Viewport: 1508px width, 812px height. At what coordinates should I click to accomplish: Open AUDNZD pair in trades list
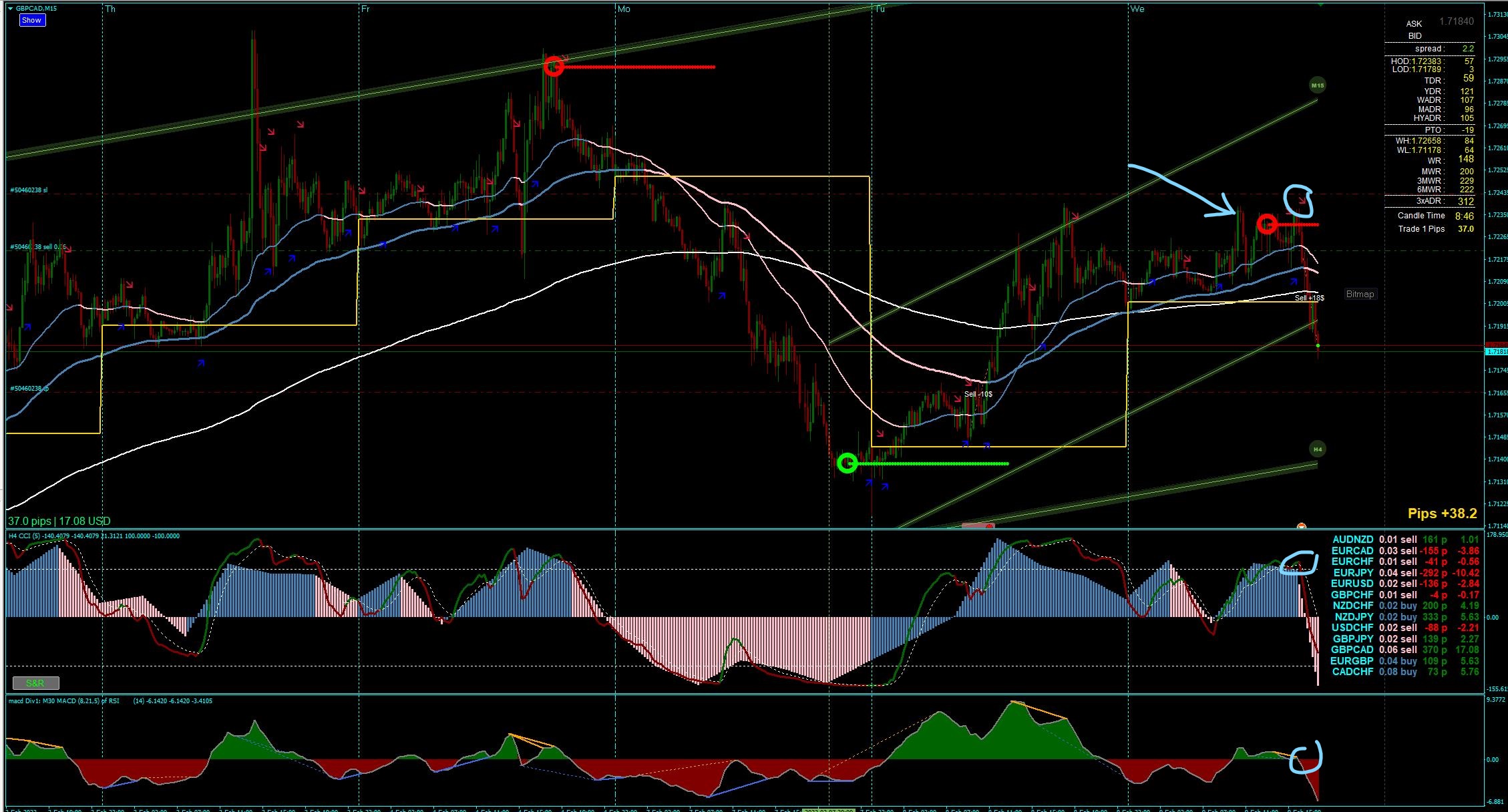pos(1352,540)
